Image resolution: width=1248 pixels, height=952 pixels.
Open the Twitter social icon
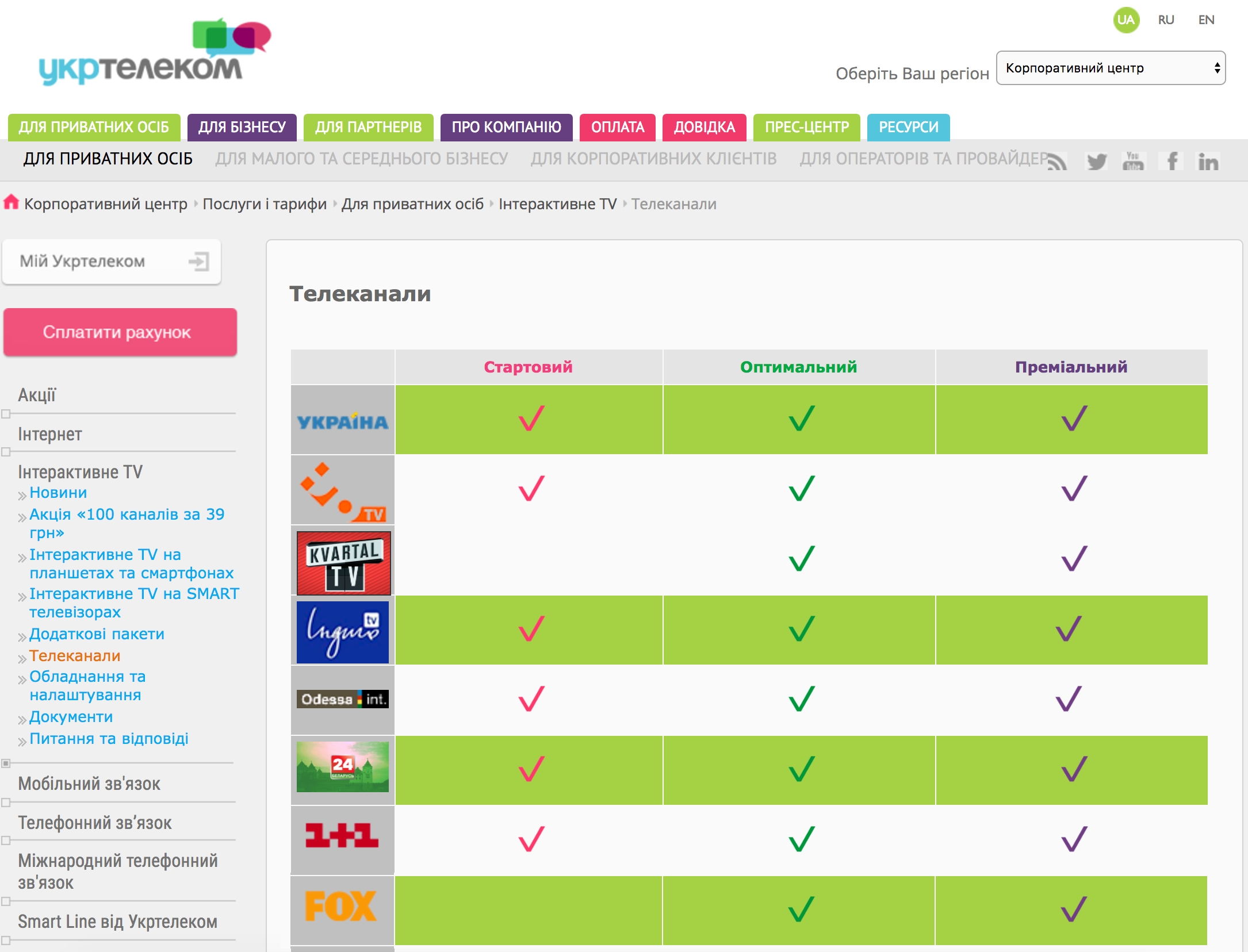coord(1096,162)
